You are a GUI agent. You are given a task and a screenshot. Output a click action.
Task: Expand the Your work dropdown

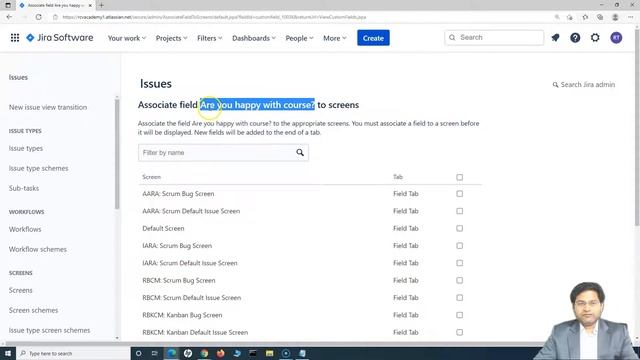(x=127, y=38)
